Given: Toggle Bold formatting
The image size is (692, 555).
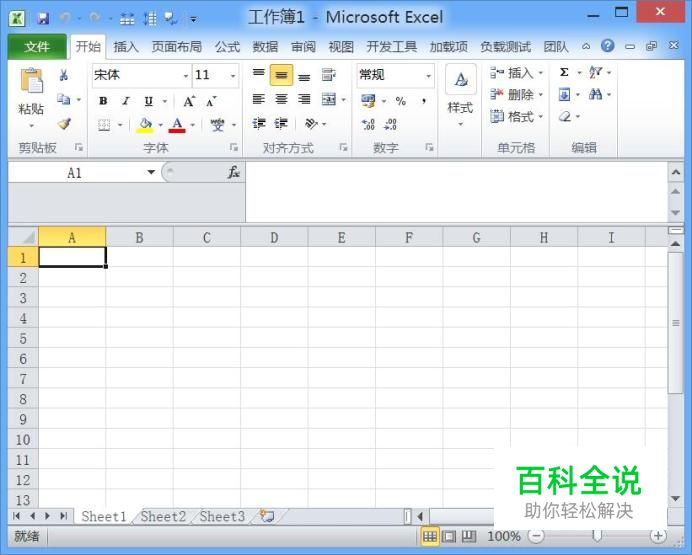Looking at the screenshot, I should [x=103, y=101].
